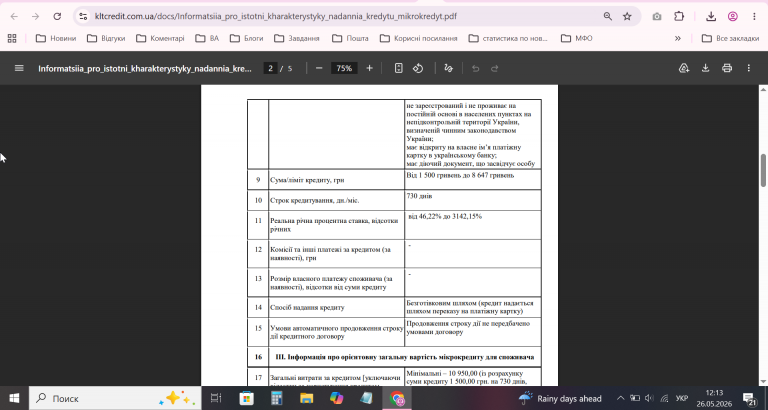Open the Завдання bookmark folder
This screenshot has width=768, height=410.
pyautogui.click(x=296, y=38)
